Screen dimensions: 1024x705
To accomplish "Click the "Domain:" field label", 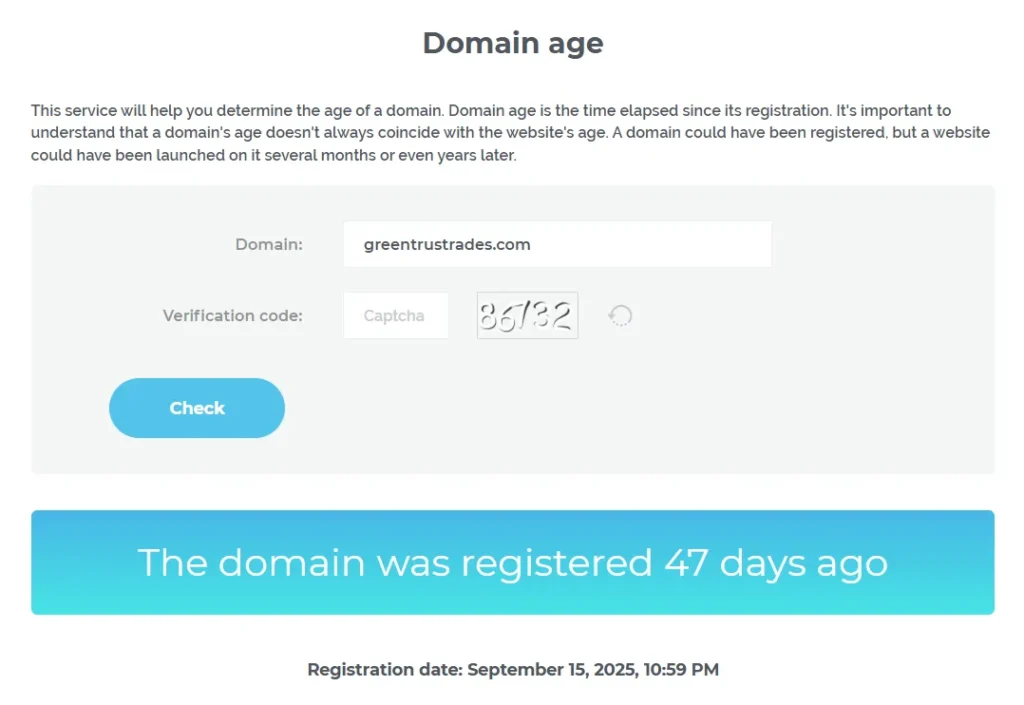I will [x=269, y=244].
